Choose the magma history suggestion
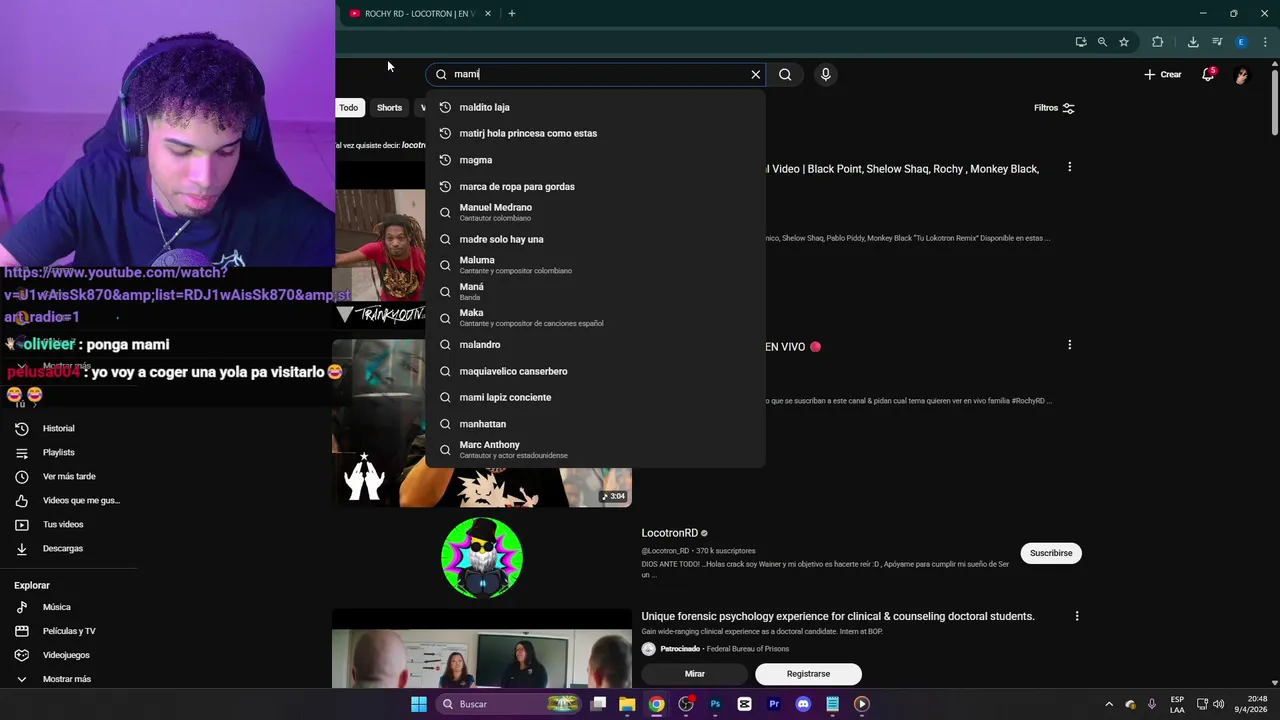Screen dimensions: 1280x720 [x=595, y=160]
